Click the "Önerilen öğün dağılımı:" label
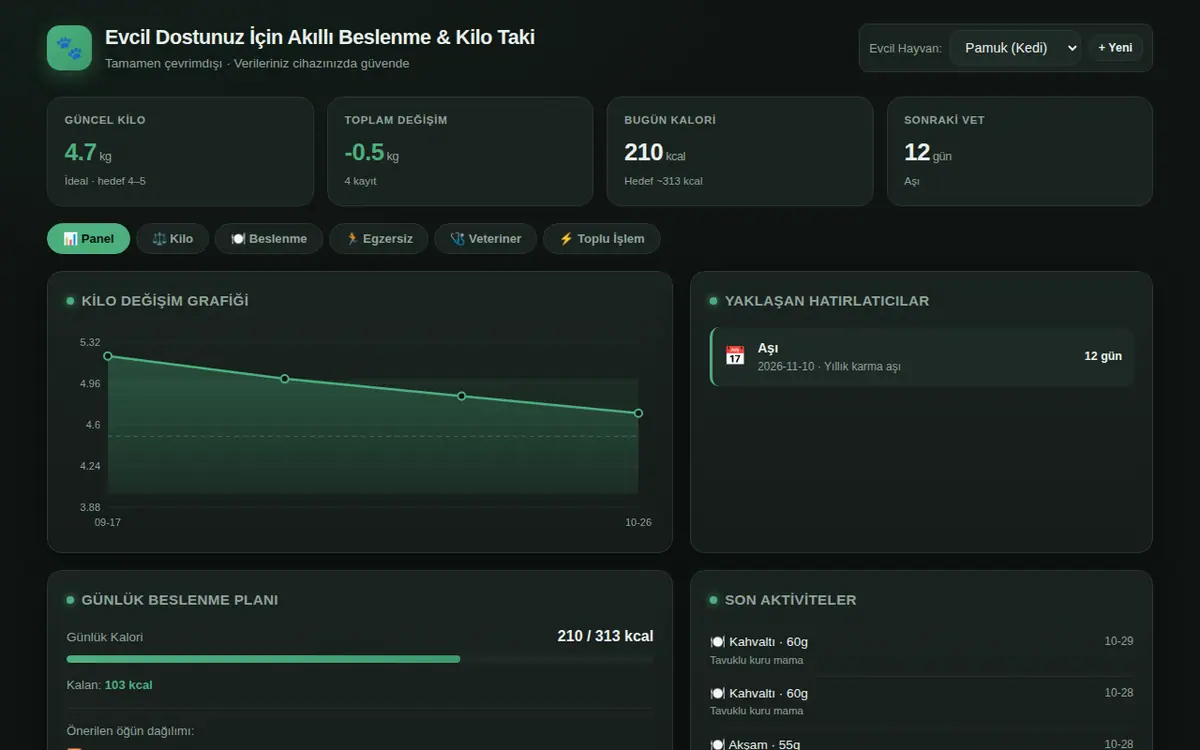The width and height of the screenshot is (1200, 750). [x=130, y=731]
